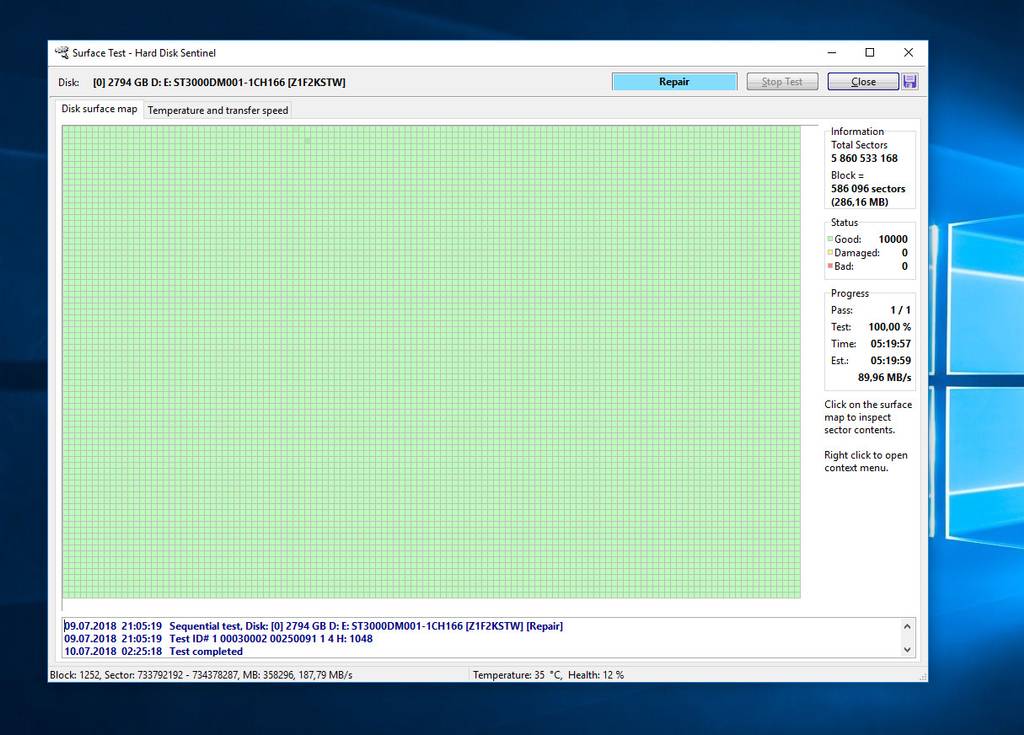1024x735 pixels.
Task: Select the Disk surface map tab
Action: 99,109
